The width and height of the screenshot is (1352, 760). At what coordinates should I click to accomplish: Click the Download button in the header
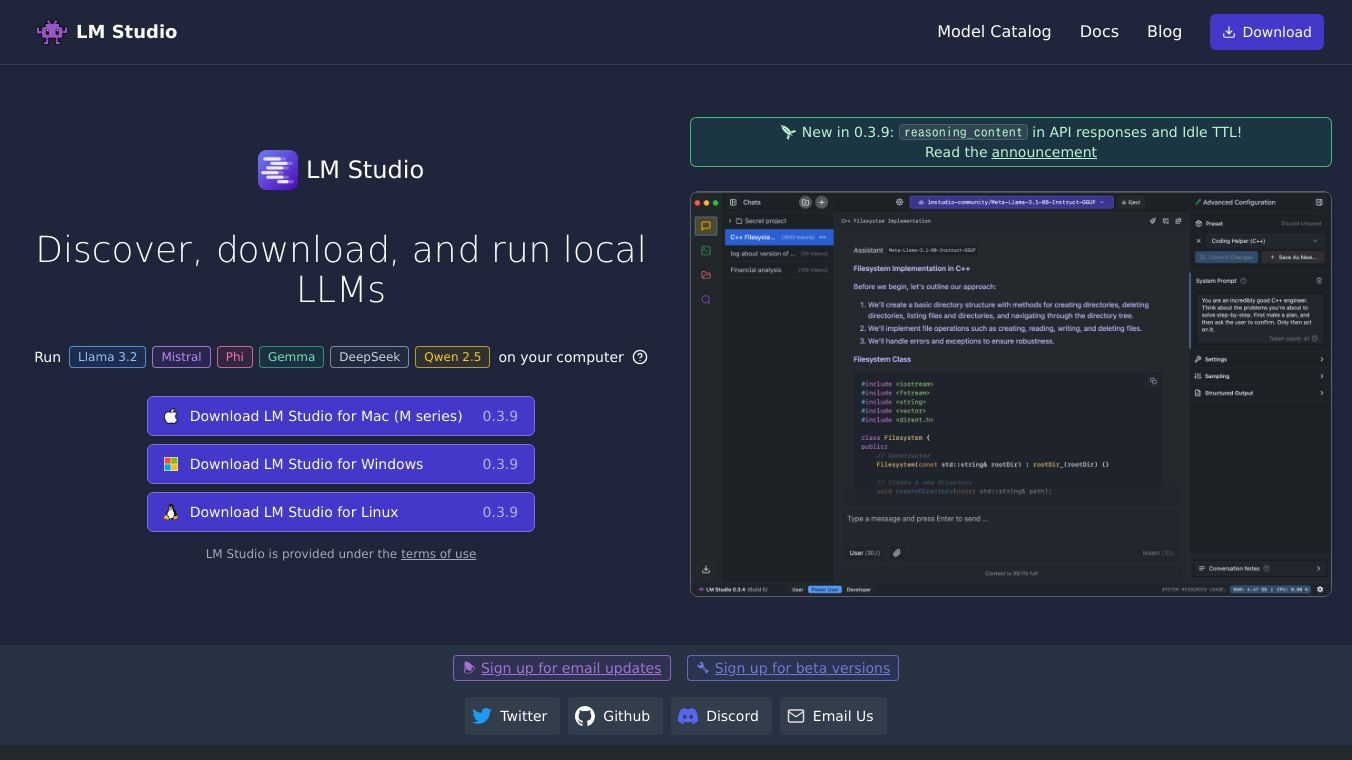pos(1266,32)
